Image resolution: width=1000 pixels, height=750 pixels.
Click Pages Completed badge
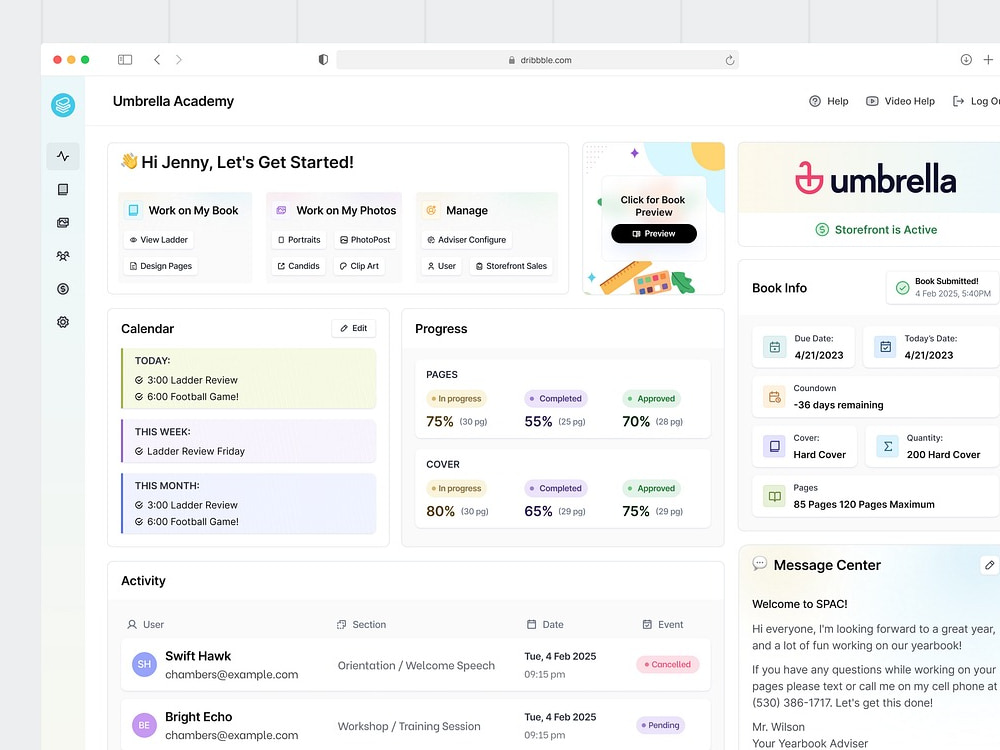click(555, 399)
